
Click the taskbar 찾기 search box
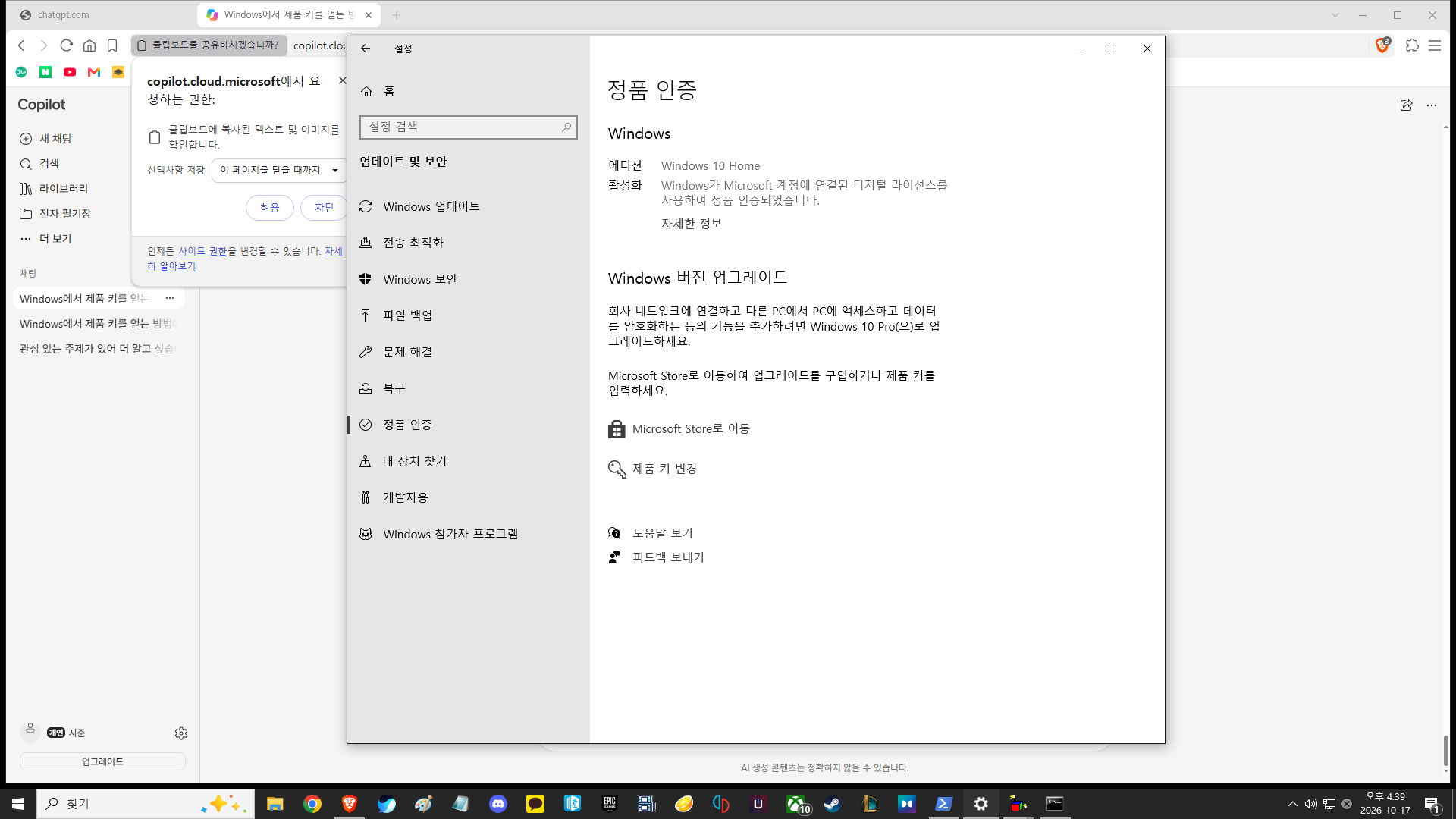click(146, 804)
